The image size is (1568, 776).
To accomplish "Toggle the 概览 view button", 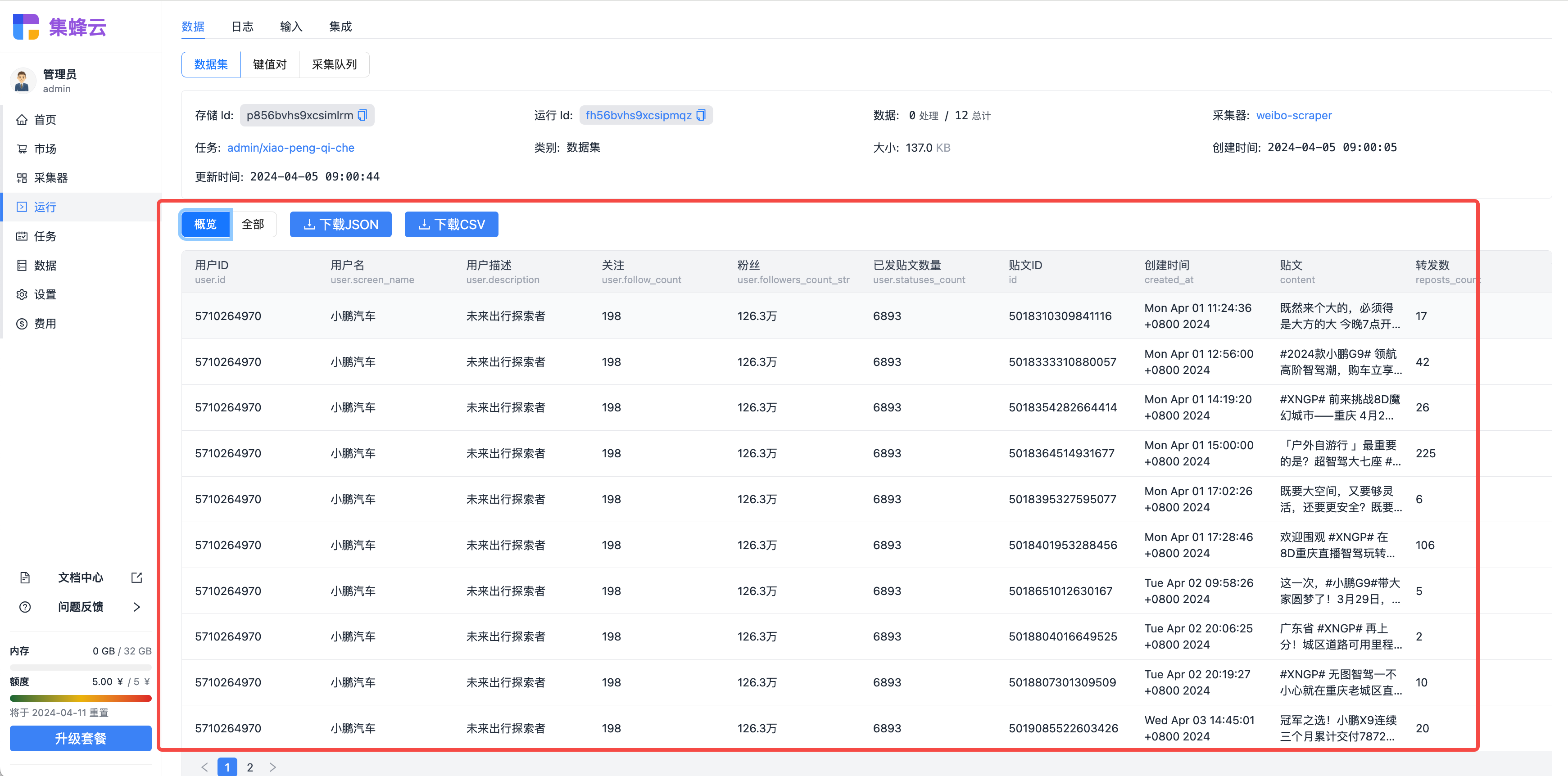I will point(205,225).
